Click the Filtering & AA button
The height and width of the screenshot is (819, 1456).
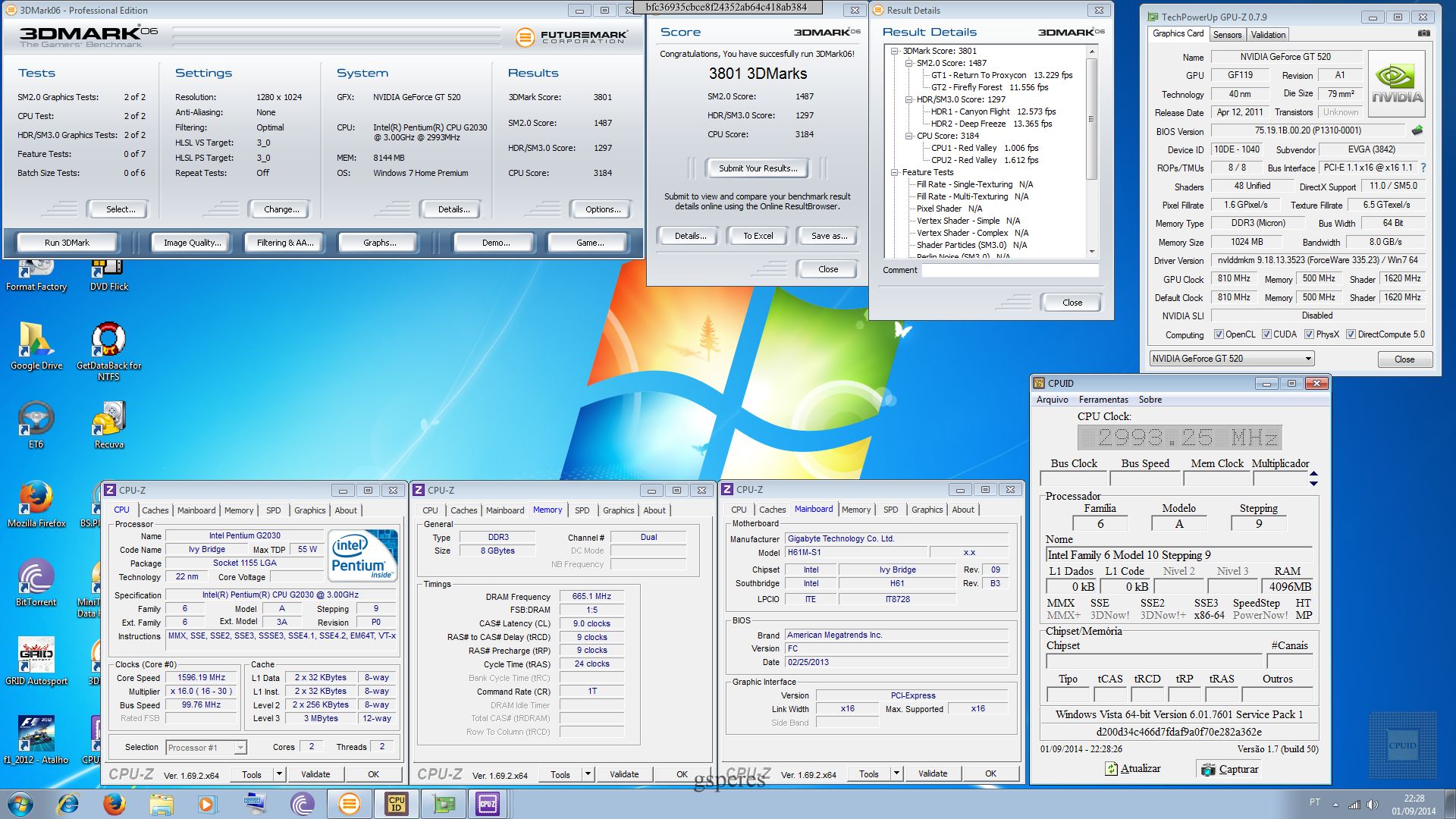pos(284,243)
